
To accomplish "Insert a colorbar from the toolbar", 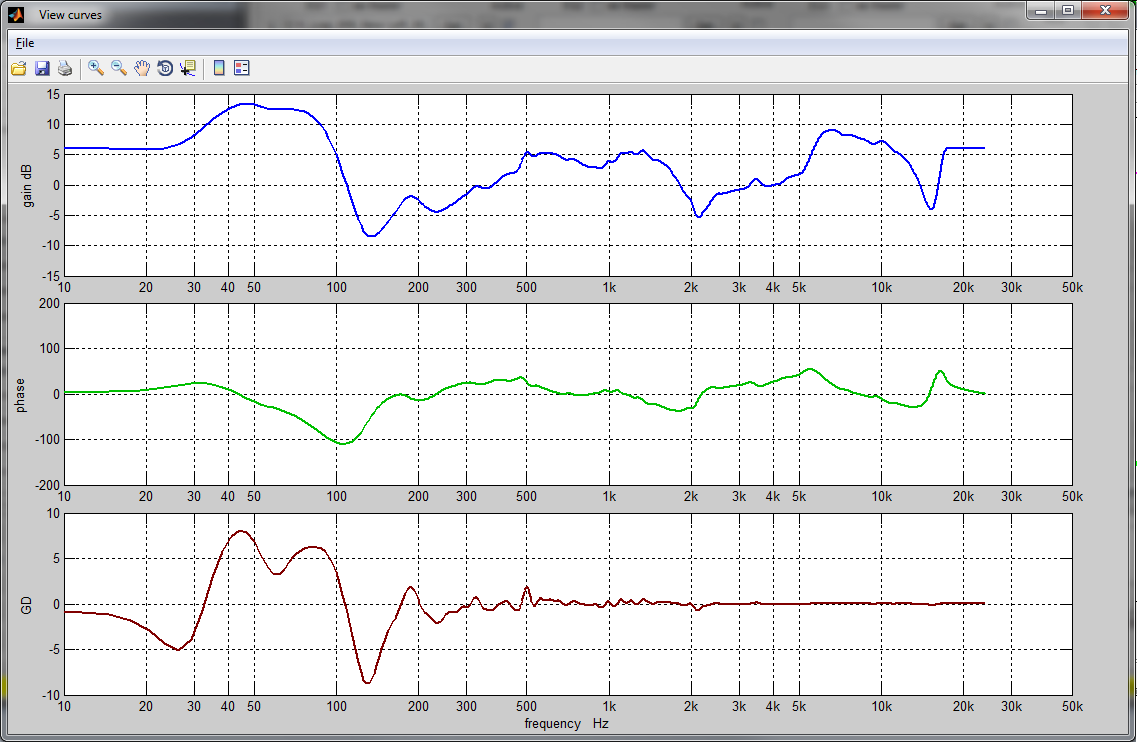I will click(219, 68).
